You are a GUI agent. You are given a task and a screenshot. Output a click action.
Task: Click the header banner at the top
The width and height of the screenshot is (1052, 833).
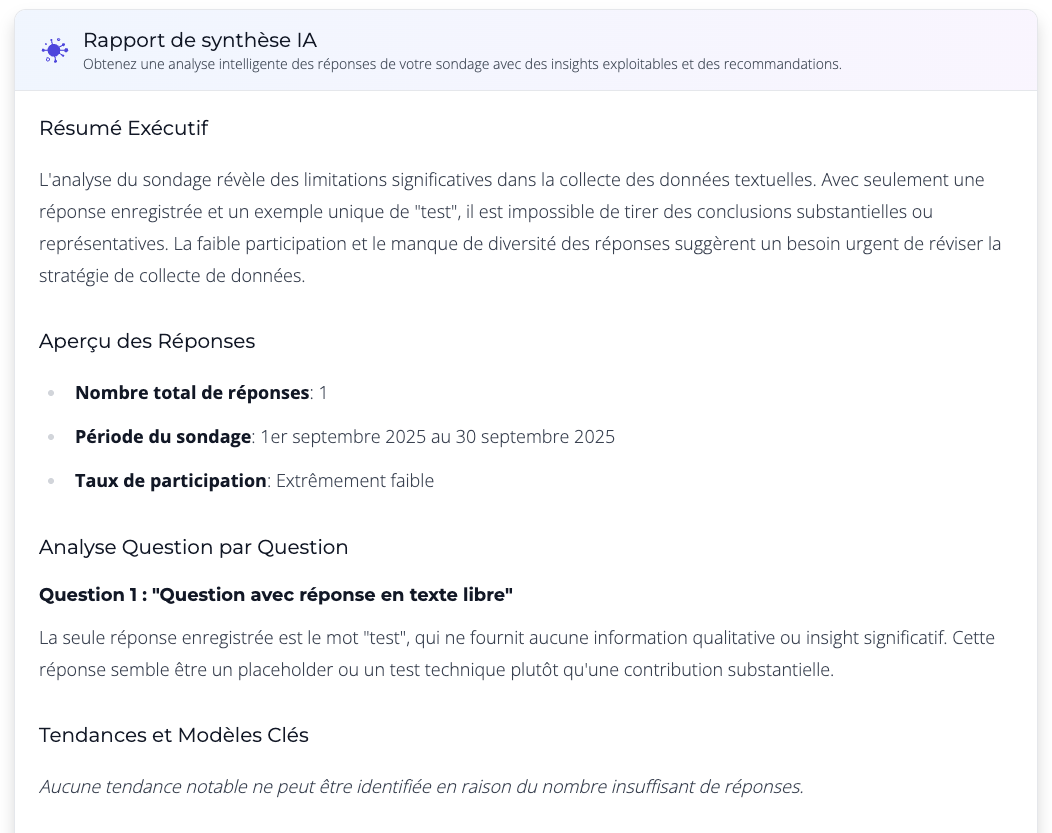coord(526,49)
